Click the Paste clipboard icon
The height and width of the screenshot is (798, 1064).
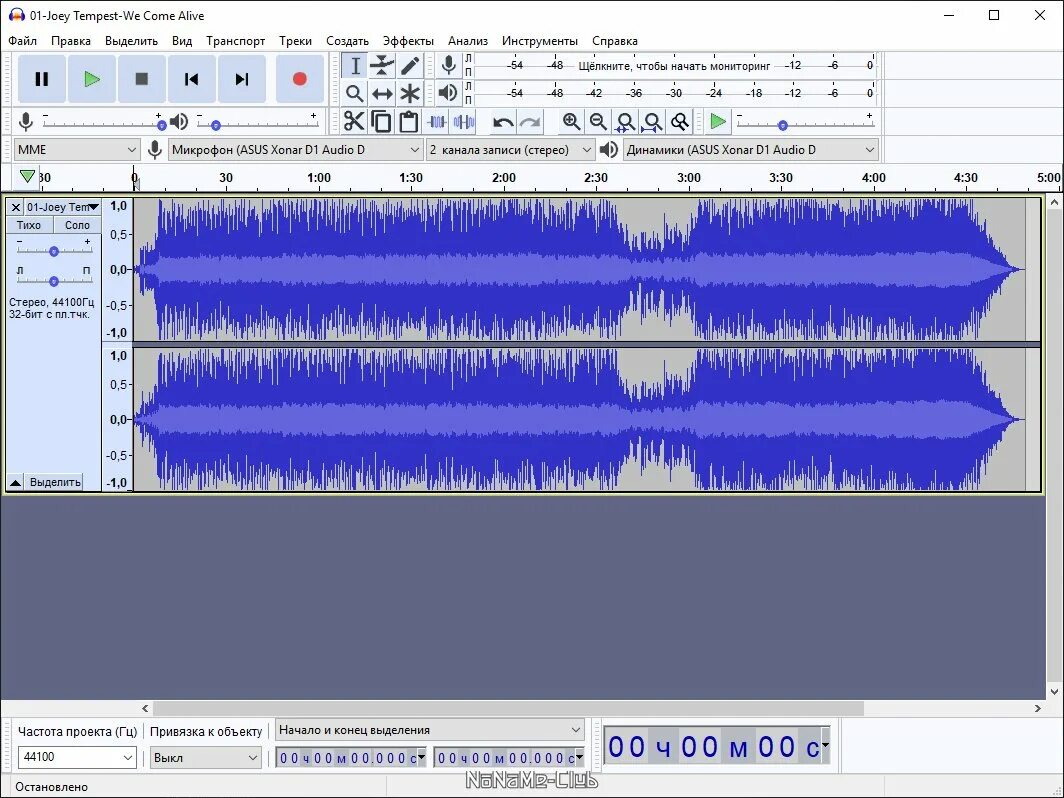point(408,121)
